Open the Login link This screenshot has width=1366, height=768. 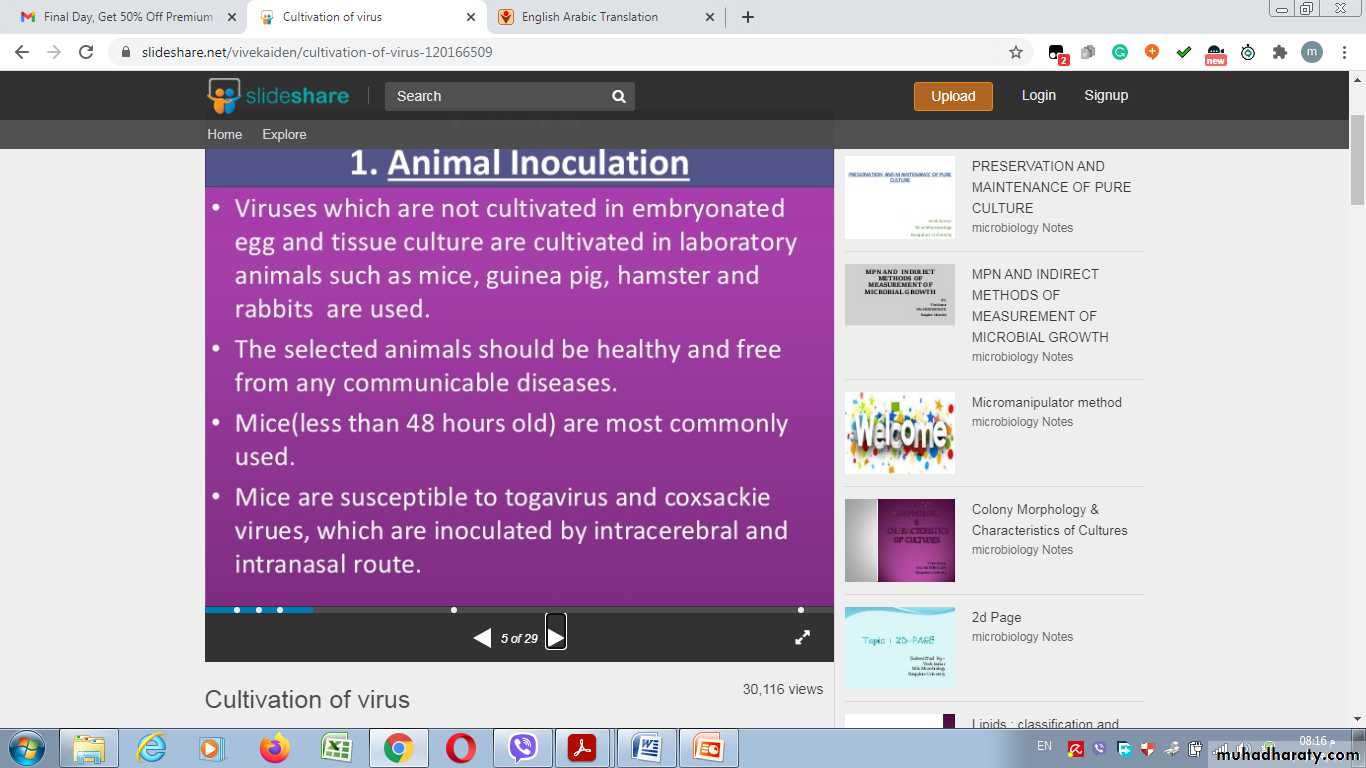coord(1038,95)
